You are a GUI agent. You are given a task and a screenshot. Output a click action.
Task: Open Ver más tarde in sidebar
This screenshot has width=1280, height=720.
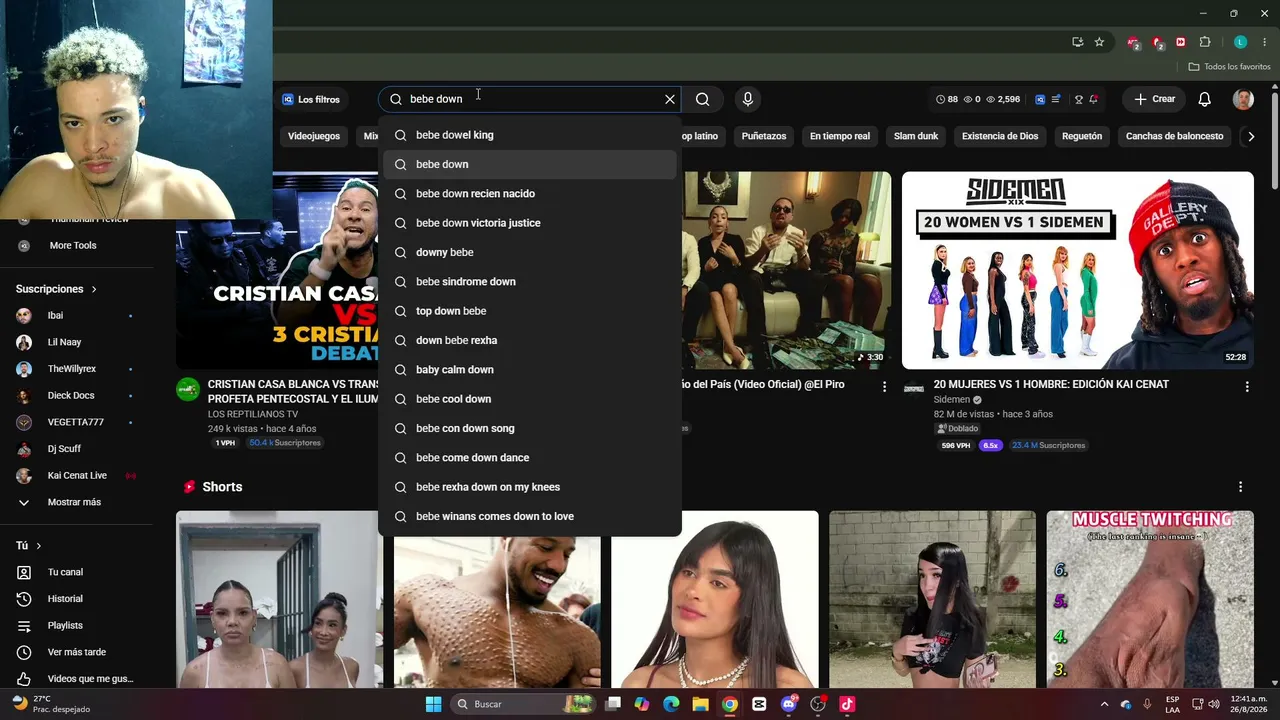pyautogui.click(x=76, y=652)
